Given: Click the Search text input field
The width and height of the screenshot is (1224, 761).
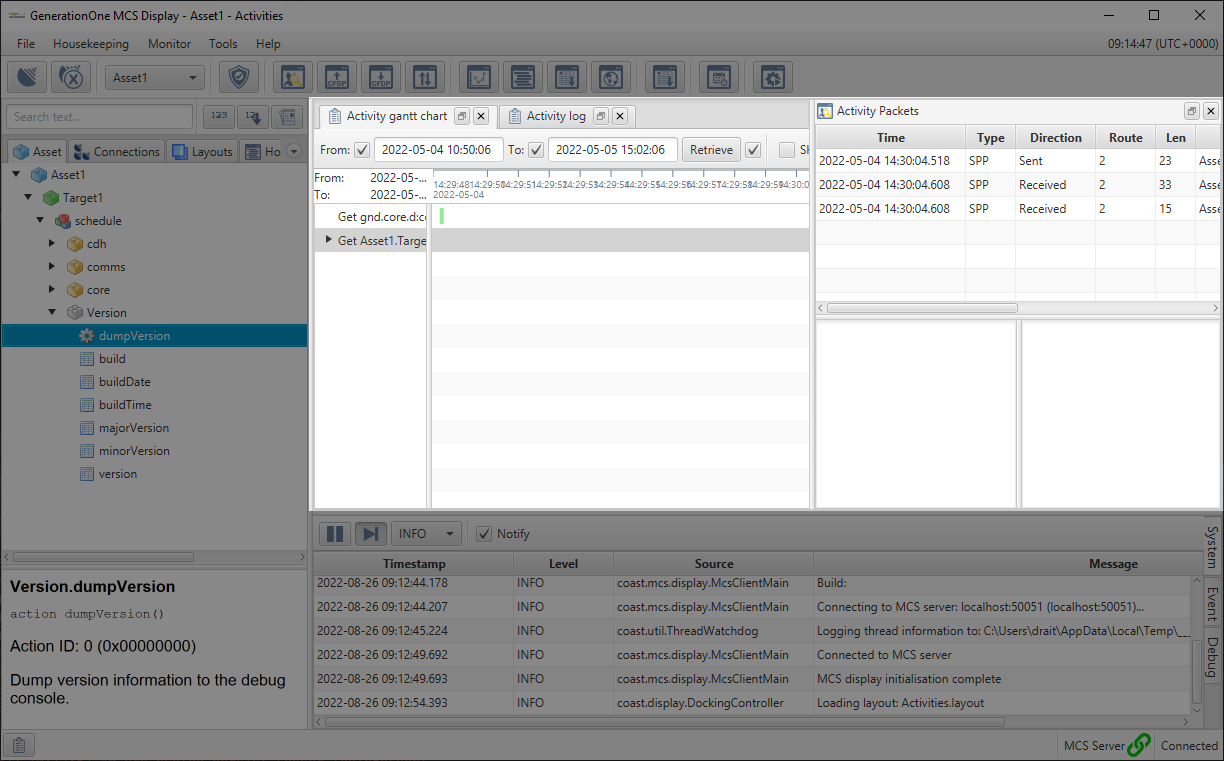Looking at the screenshot, I should [99, 117].
